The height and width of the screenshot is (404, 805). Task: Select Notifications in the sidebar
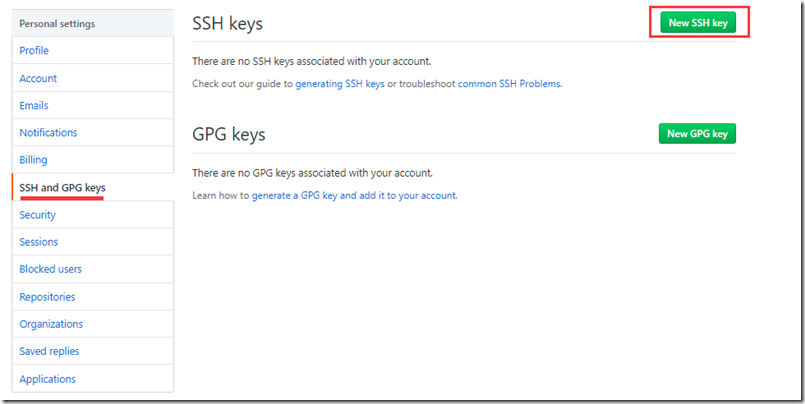[x=48, y=132]
